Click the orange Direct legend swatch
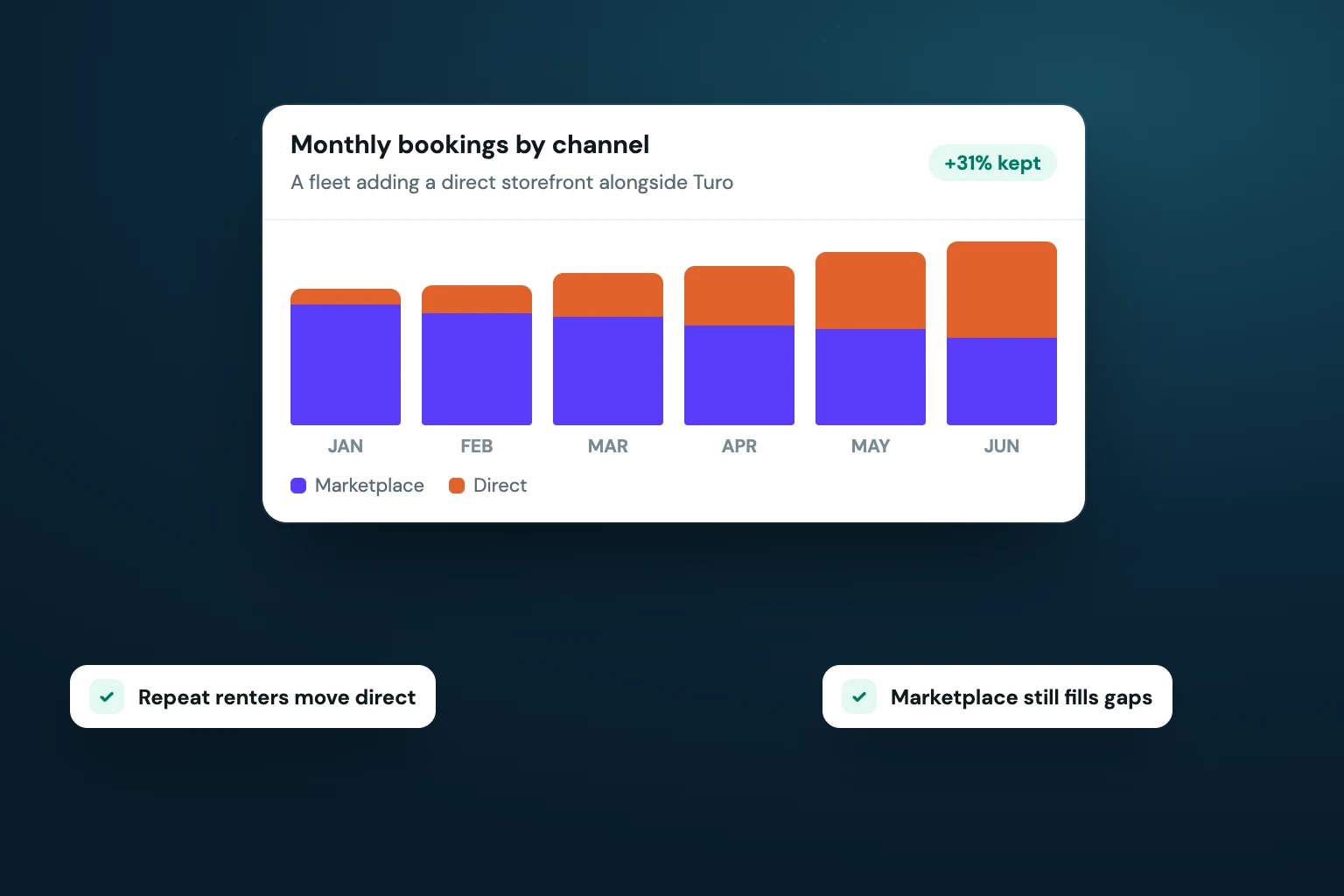 pyautogui.click(x=457, y=486)
